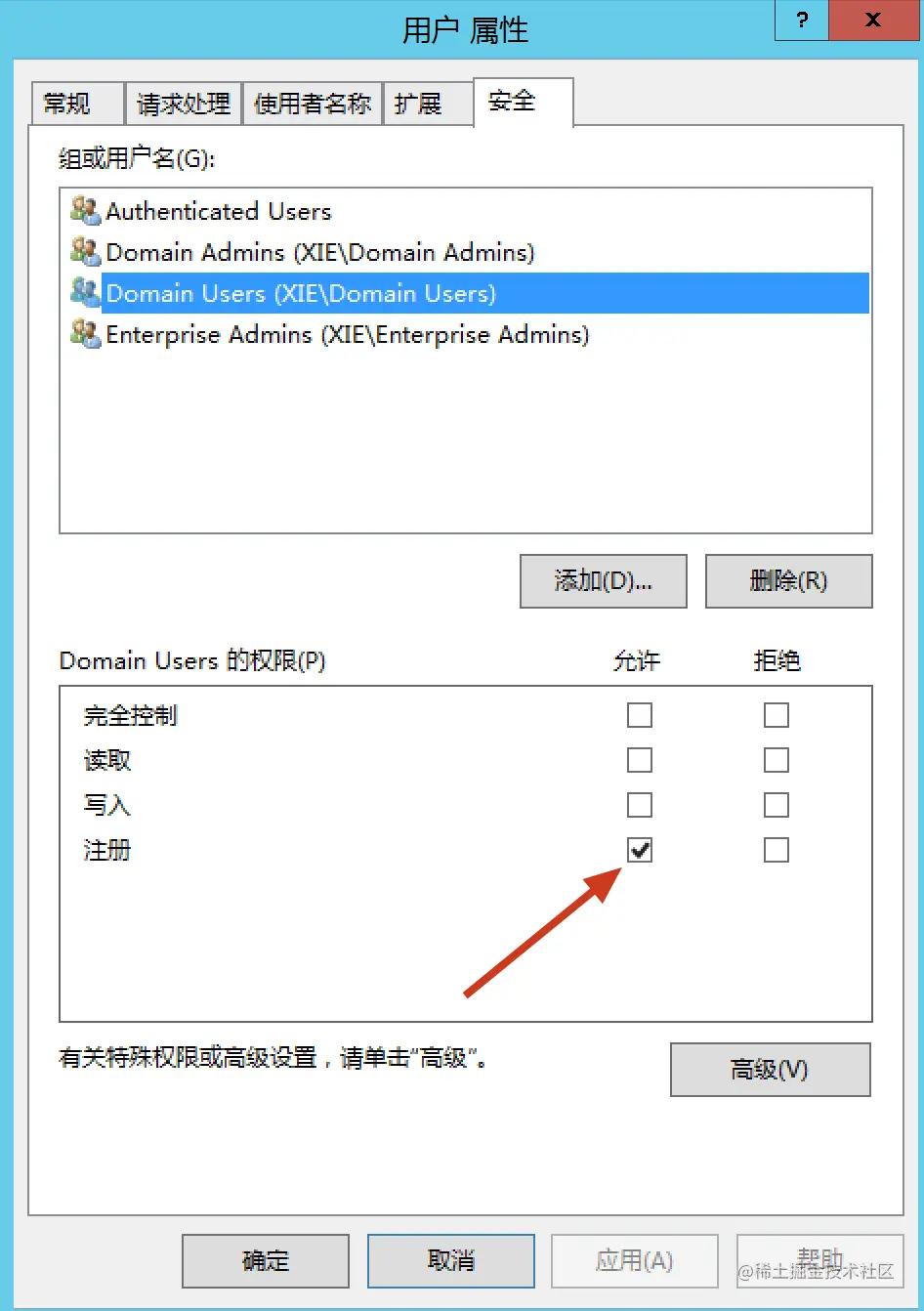Click the Enterprise Admins group icon
Viewport: 924px width, 1311px height.
(x=85, y=334)
